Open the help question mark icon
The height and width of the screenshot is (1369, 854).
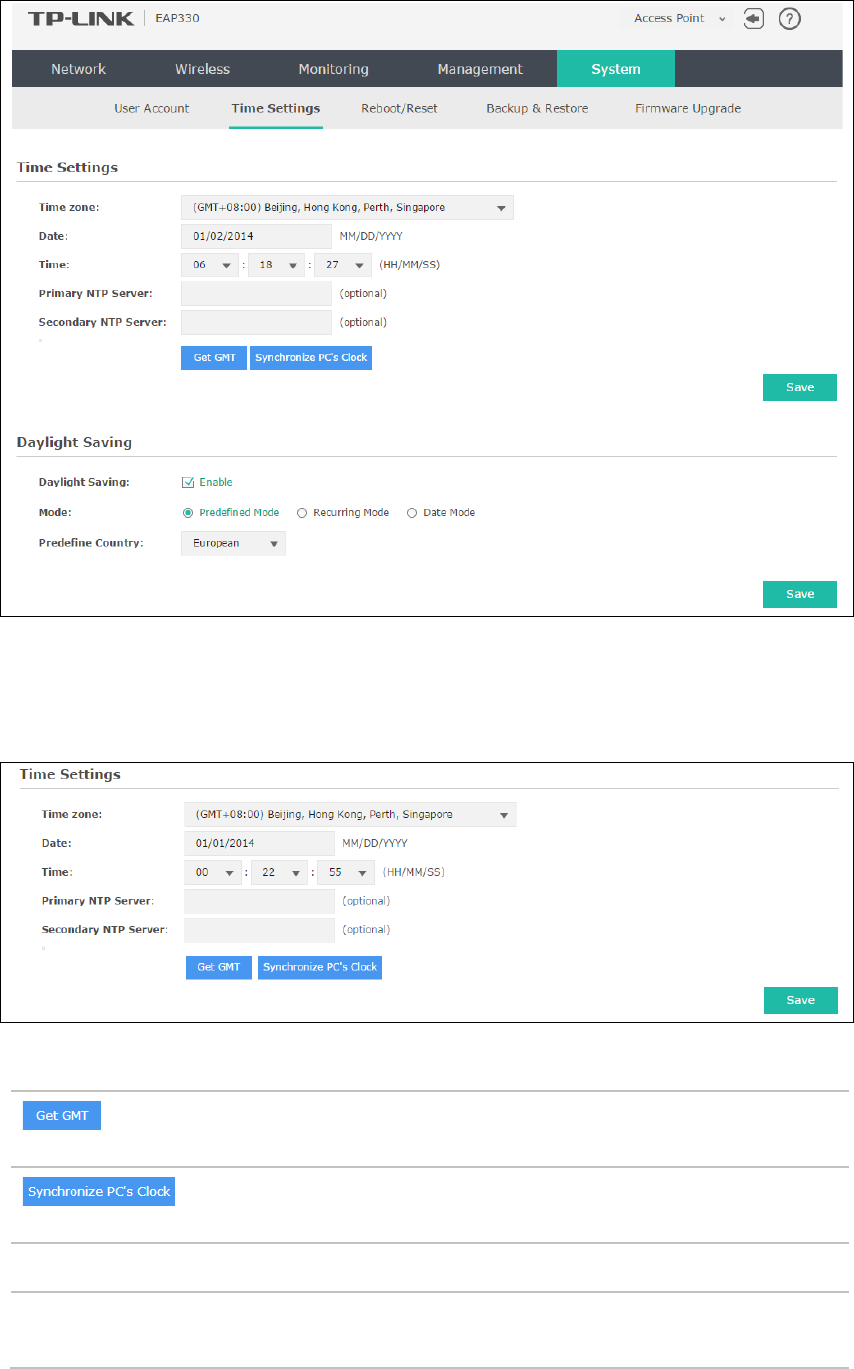point(789,19)
